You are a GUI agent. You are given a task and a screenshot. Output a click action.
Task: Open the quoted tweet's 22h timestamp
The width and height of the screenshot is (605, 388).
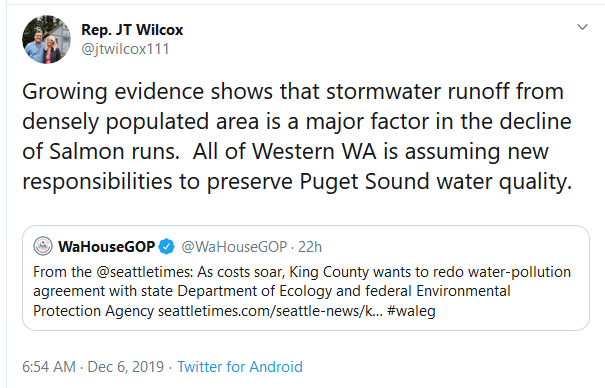pyautogui.click(x=310, y=247)
